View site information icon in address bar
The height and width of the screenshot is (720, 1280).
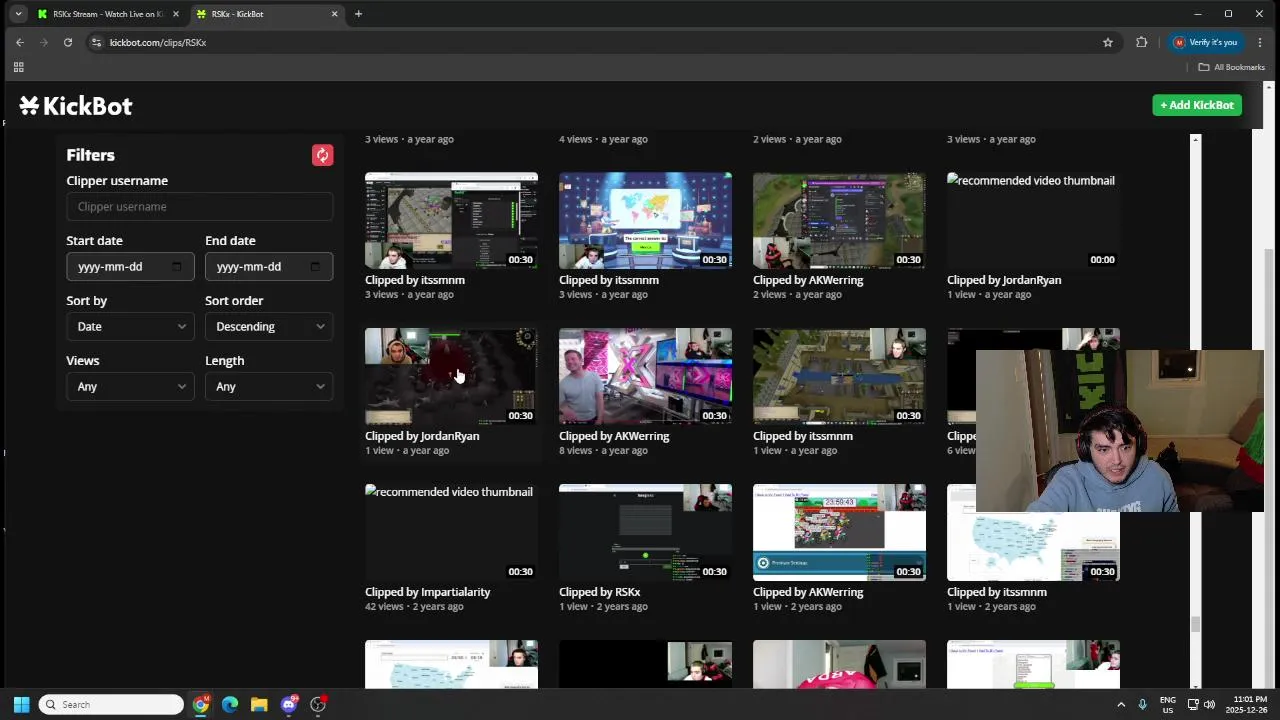point(96,42)
